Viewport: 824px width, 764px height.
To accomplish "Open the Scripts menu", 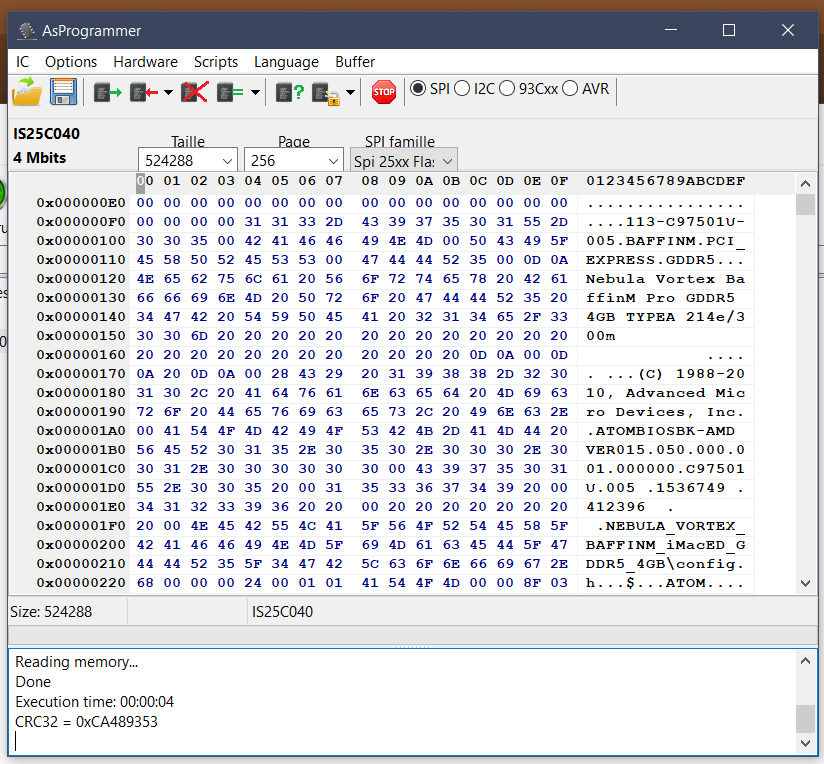I will pos(216,62).
